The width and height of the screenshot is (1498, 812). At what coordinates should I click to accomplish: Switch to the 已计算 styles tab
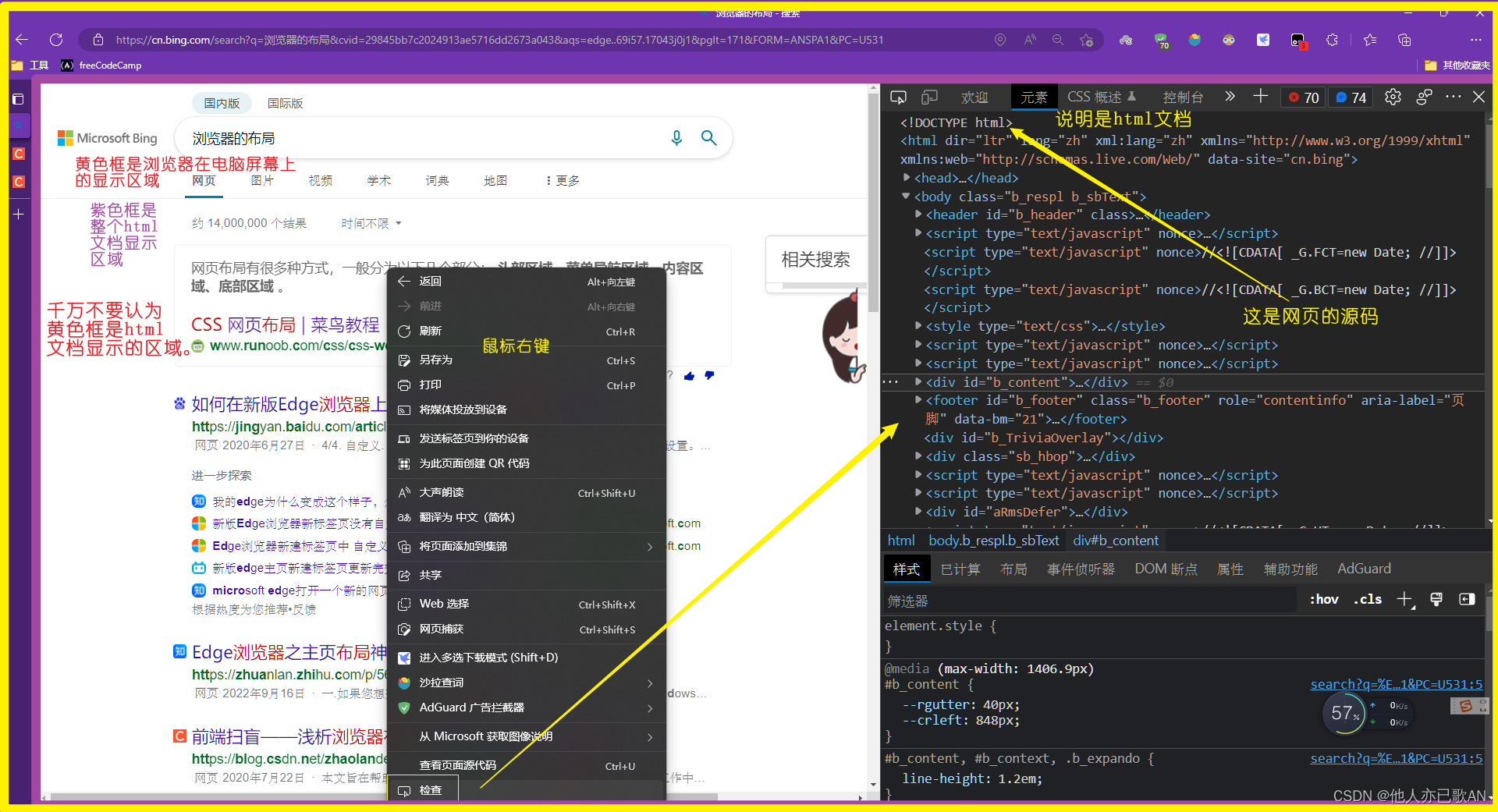pos(960,569)
